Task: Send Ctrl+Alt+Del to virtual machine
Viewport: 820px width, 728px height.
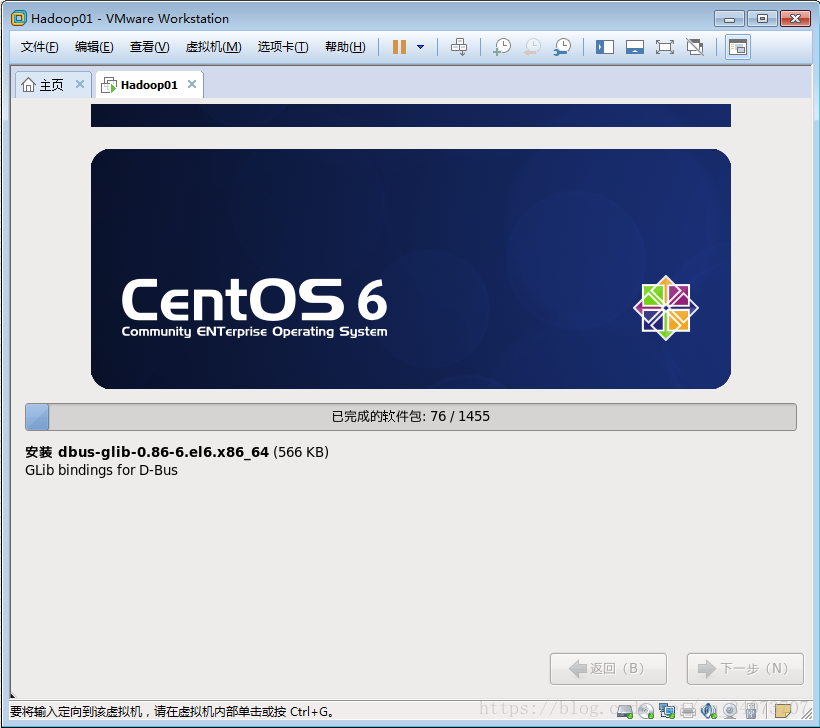Action: (459, 47)
